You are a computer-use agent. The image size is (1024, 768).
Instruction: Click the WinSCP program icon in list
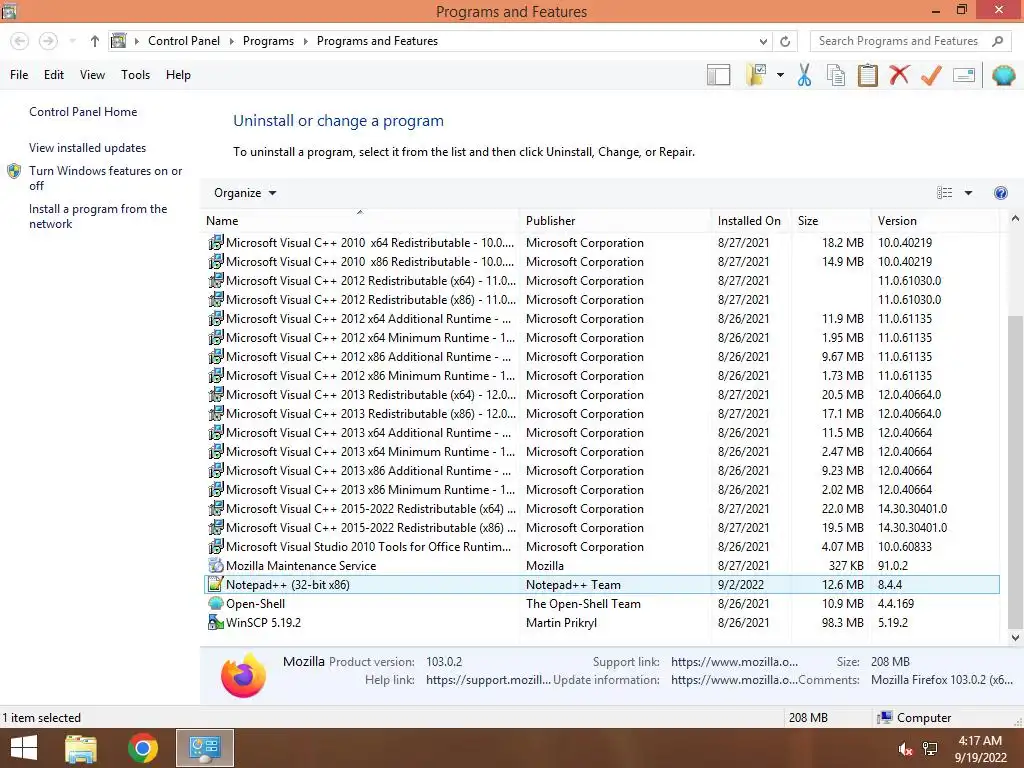[216, 622]
